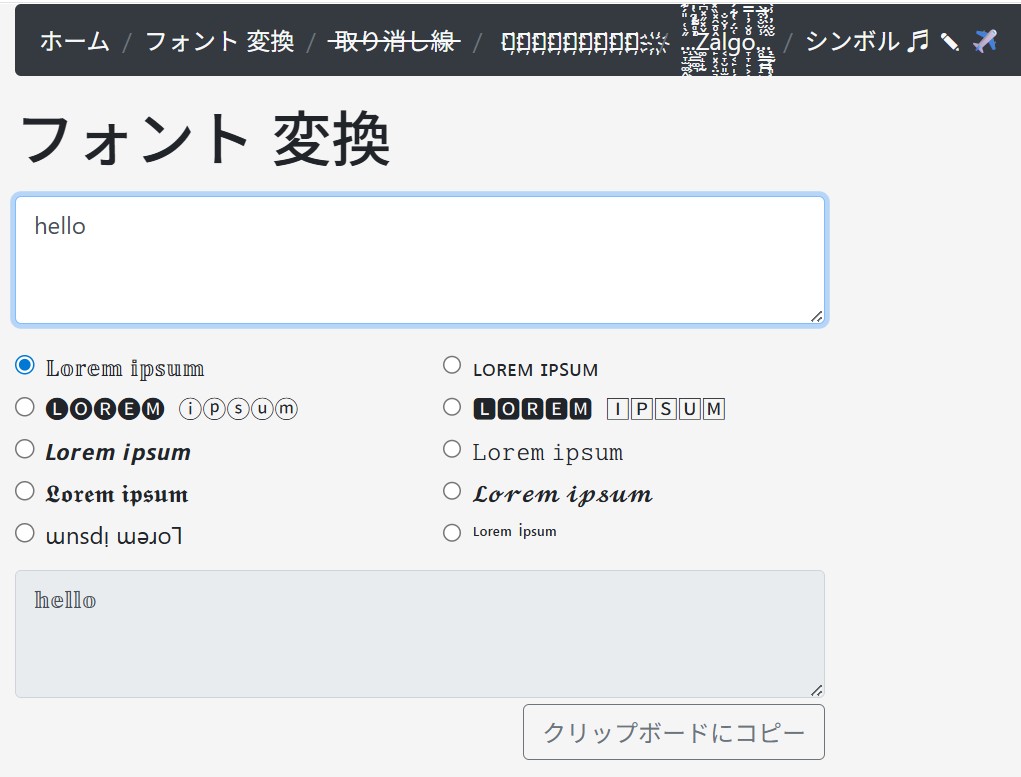The height and width of the screenshot is (777, 1021).
Task: Click the pencil symbol icon
Action: click(x=949, y=42)
